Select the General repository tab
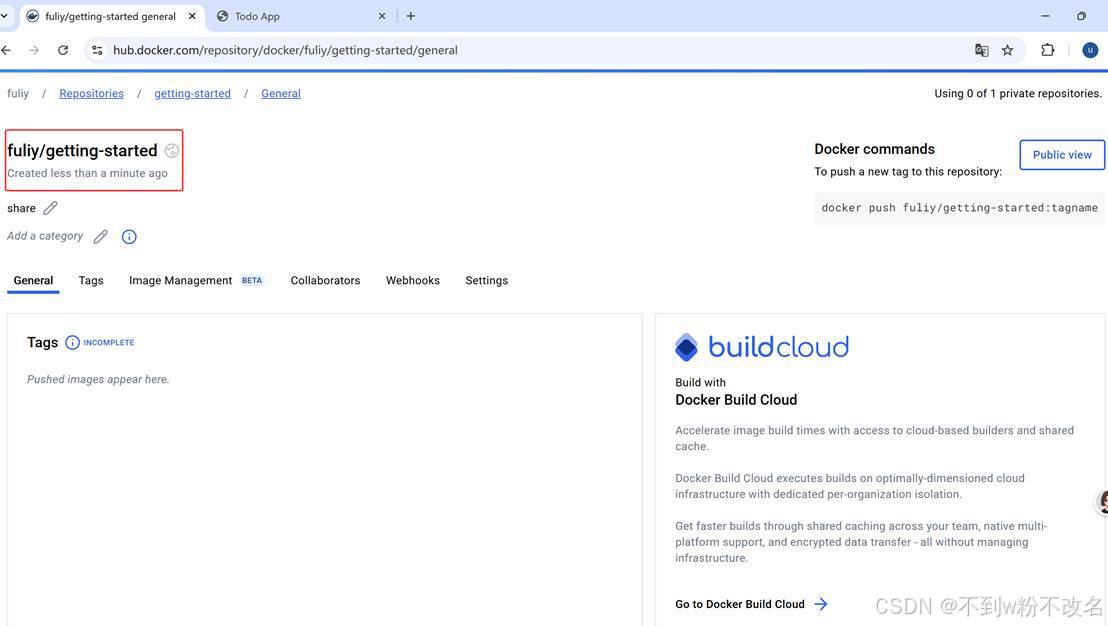 (x=33, y=280)
